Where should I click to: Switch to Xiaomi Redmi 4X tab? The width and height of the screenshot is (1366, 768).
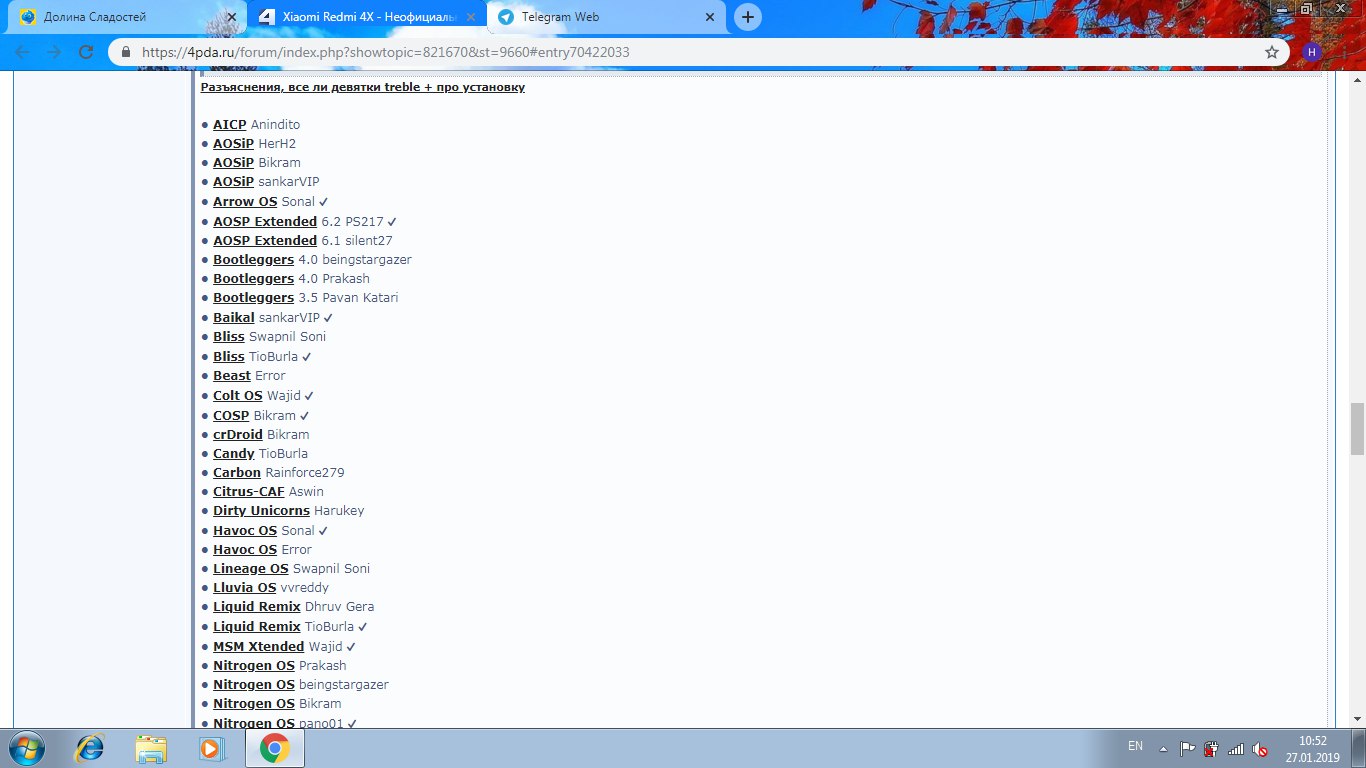click(x=367, y=17)
